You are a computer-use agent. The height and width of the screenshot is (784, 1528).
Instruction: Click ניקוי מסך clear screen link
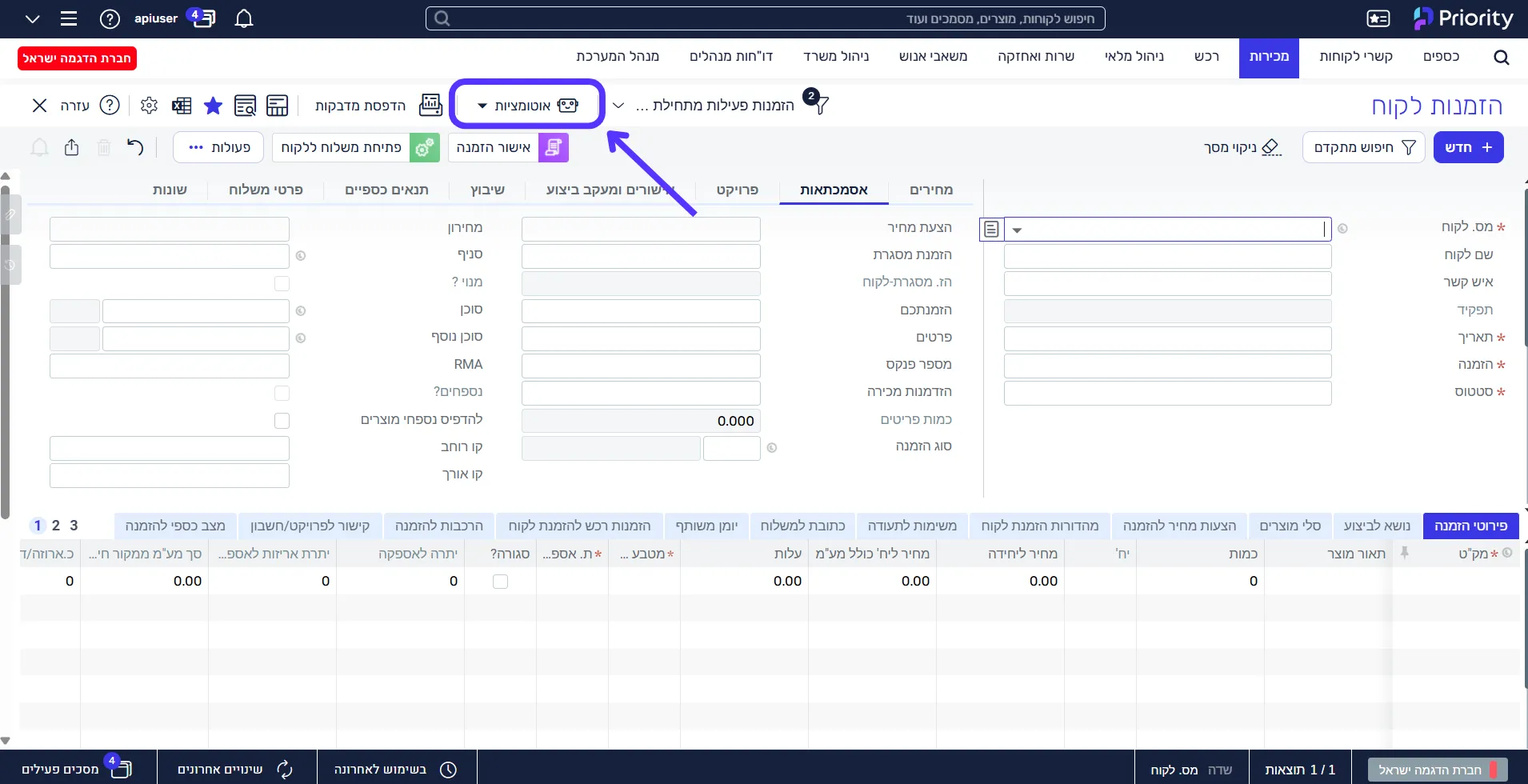(1242, 147)
